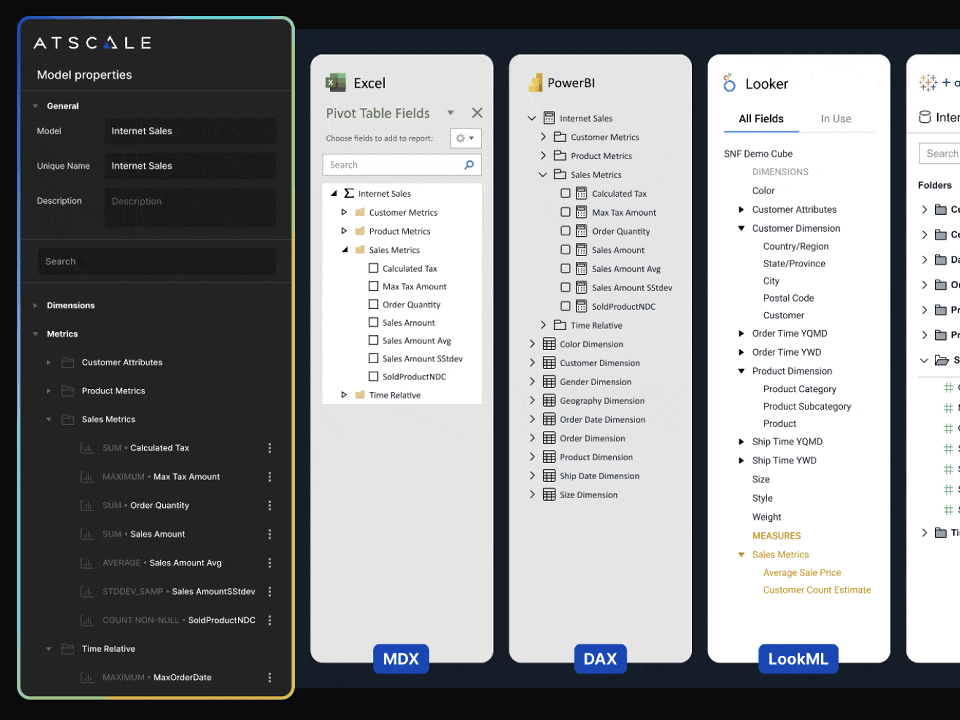Open Pivot Table Fields pane options dropdown

click(x=451, y=113)
